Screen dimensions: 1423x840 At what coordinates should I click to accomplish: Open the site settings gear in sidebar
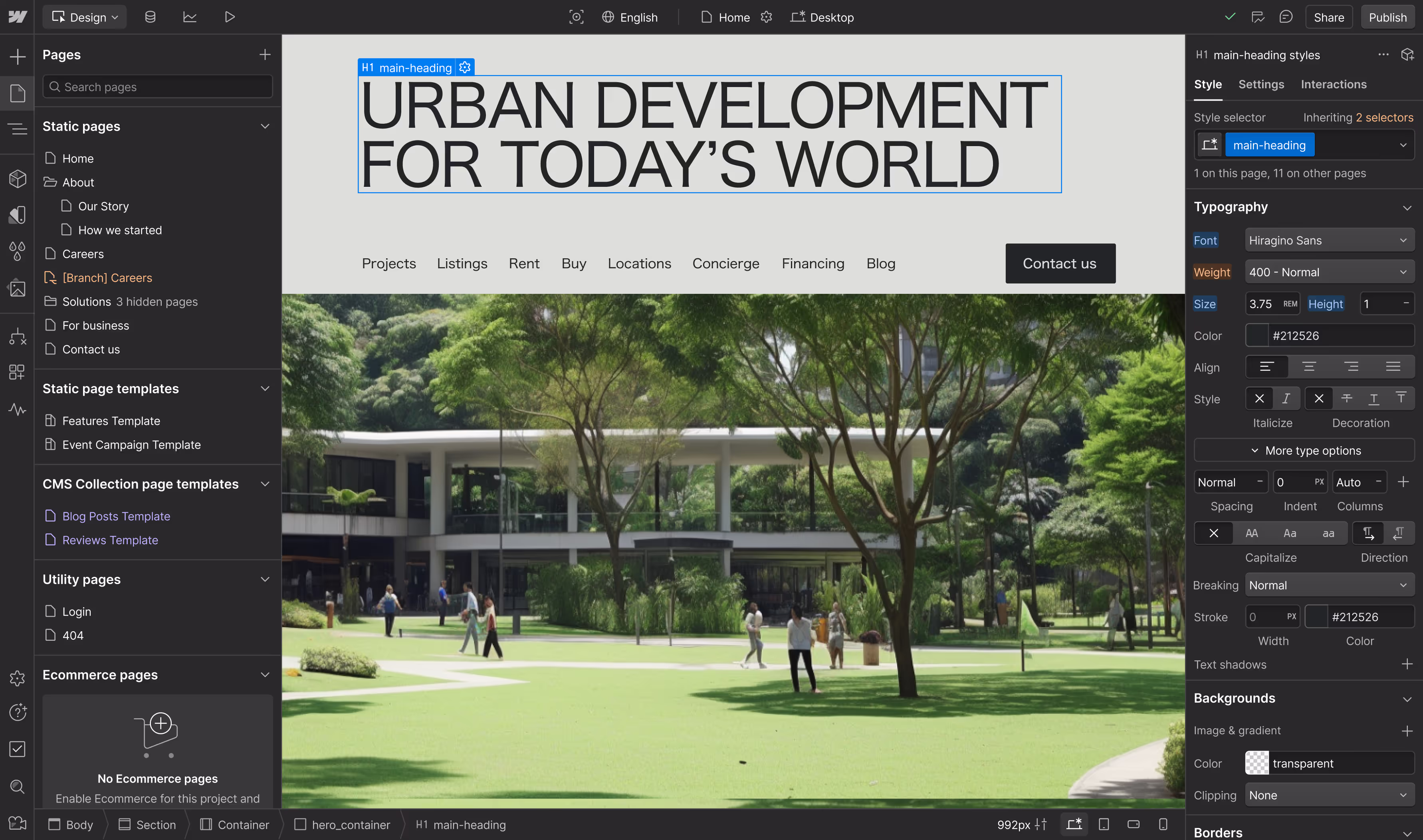coord(18,678)
